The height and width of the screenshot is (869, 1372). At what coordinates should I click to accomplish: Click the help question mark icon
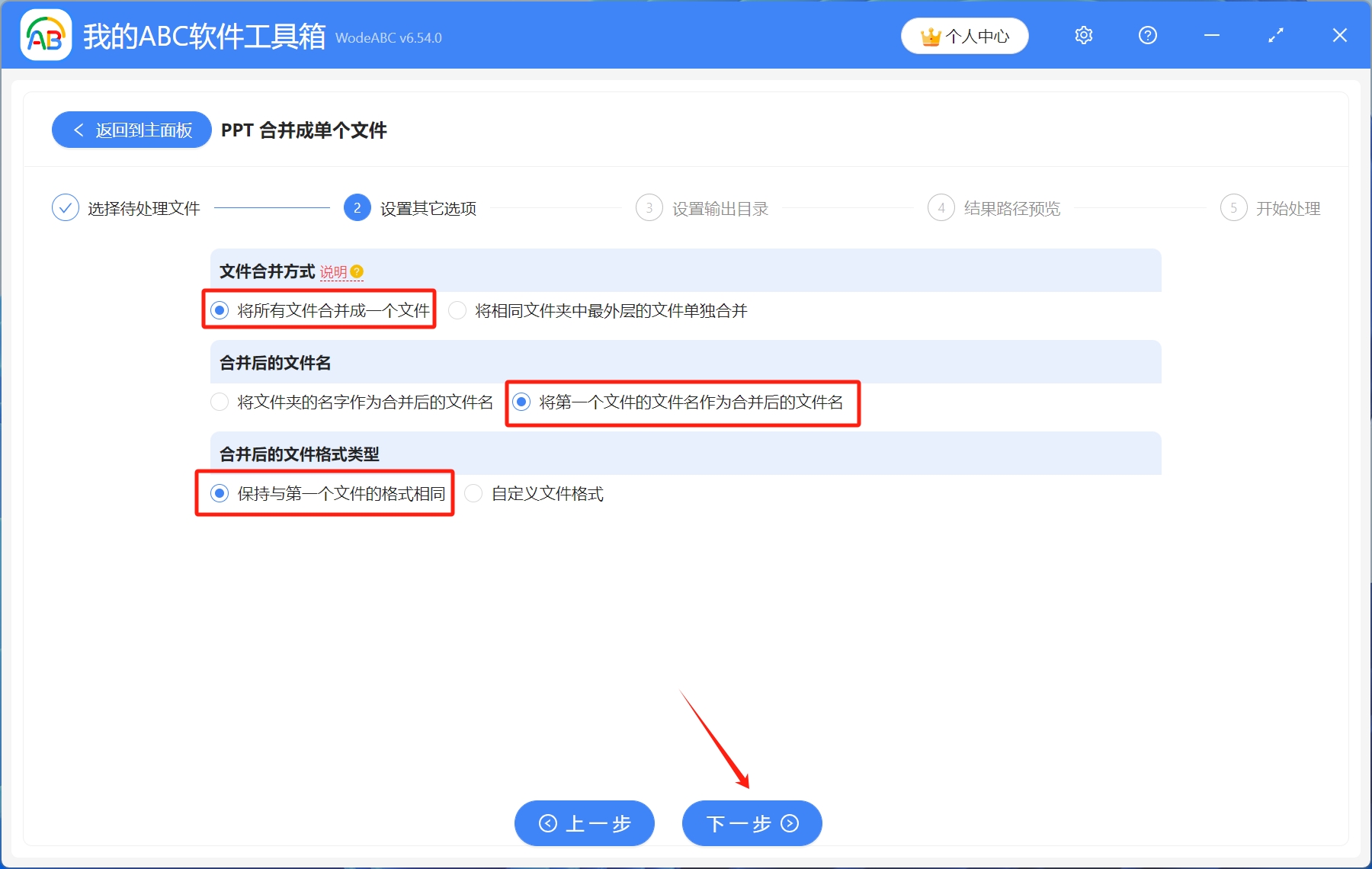coord(1147,35)
